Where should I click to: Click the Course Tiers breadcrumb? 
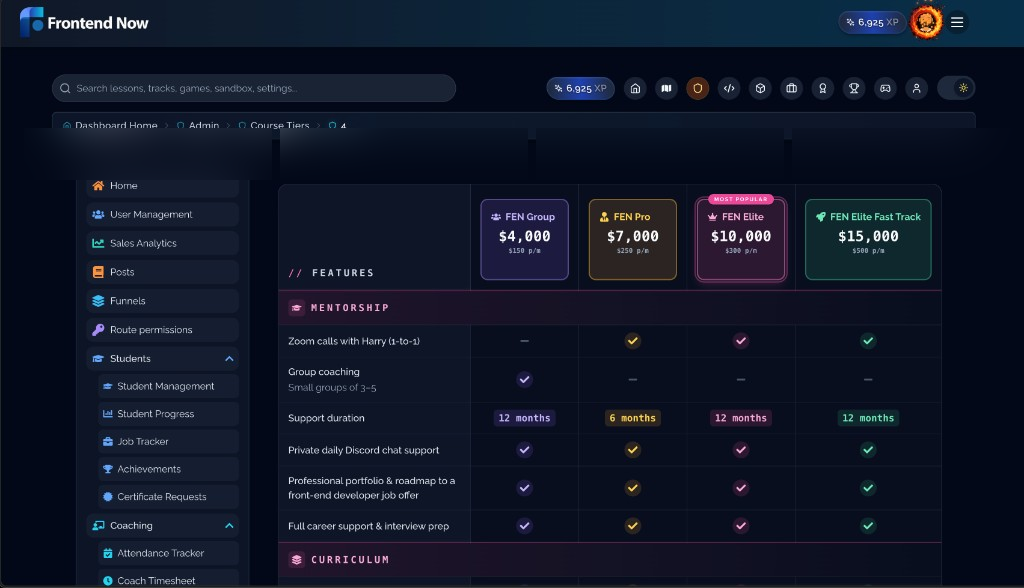click(274, 125)
